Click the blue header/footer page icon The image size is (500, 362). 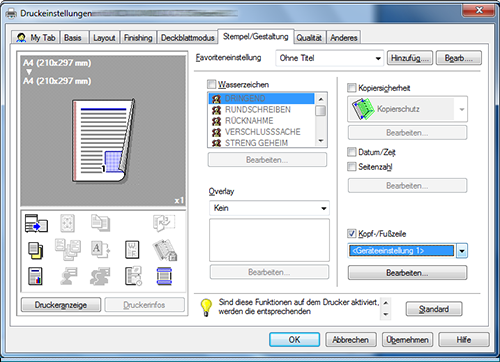tap(164, 276)
